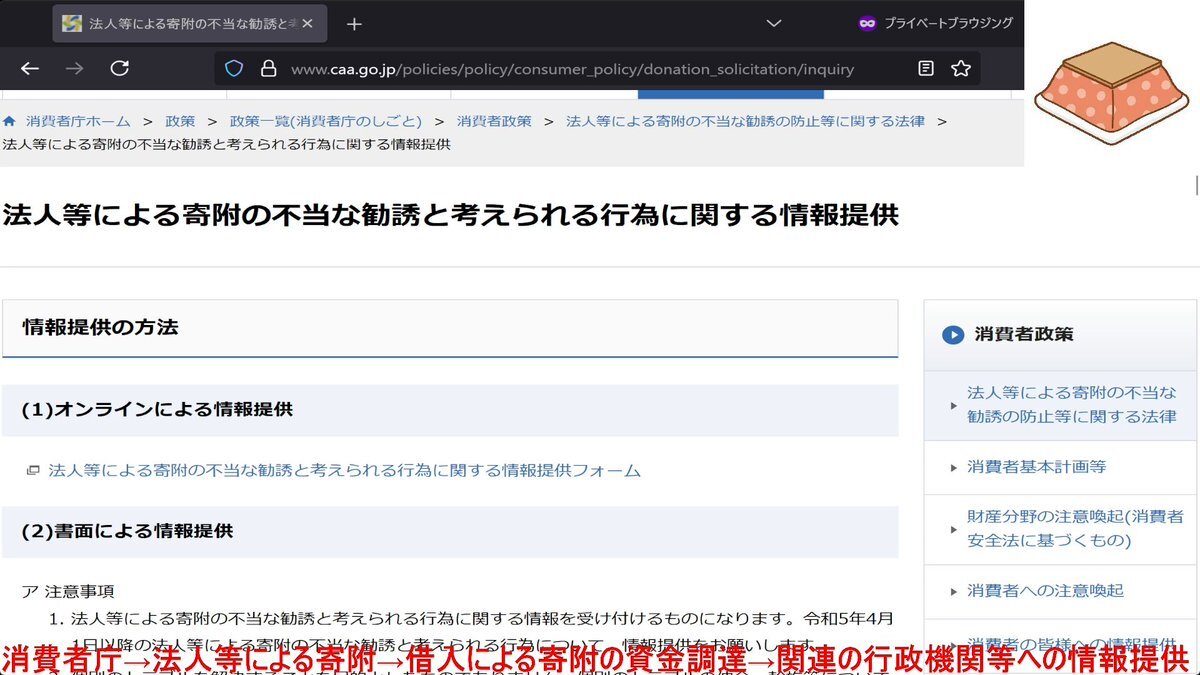This screenshot has height=675, width=1200.
Task: Select sidebar item 法人等による寄附の不当な勧誘の防止等に関する法律
Action: [x=1061, y=404]
